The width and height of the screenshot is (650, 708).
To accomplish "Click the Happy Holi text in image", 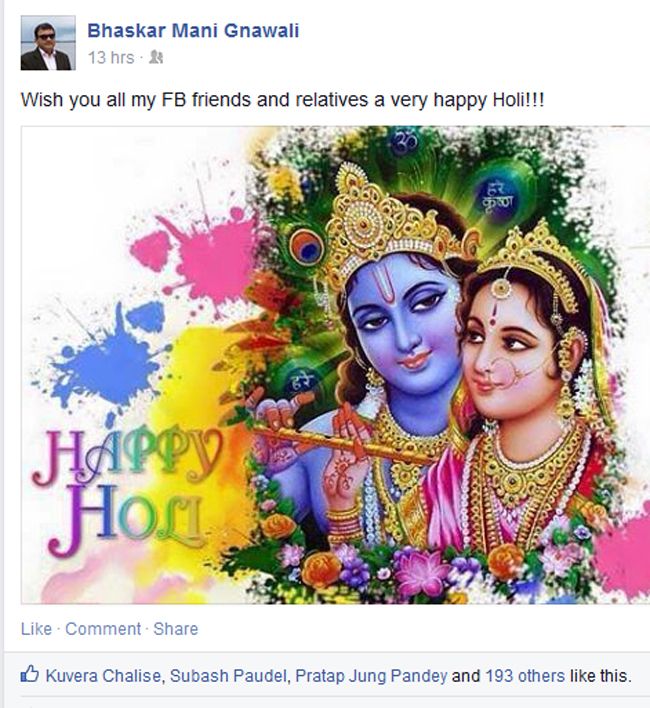I will (127, 491).
